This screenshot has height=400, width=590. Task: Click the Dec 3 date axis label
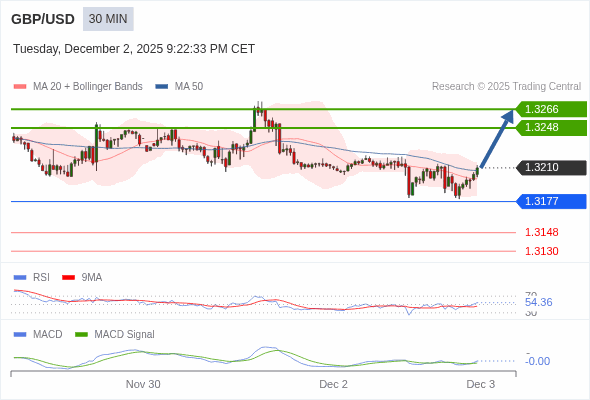[481, 384]
